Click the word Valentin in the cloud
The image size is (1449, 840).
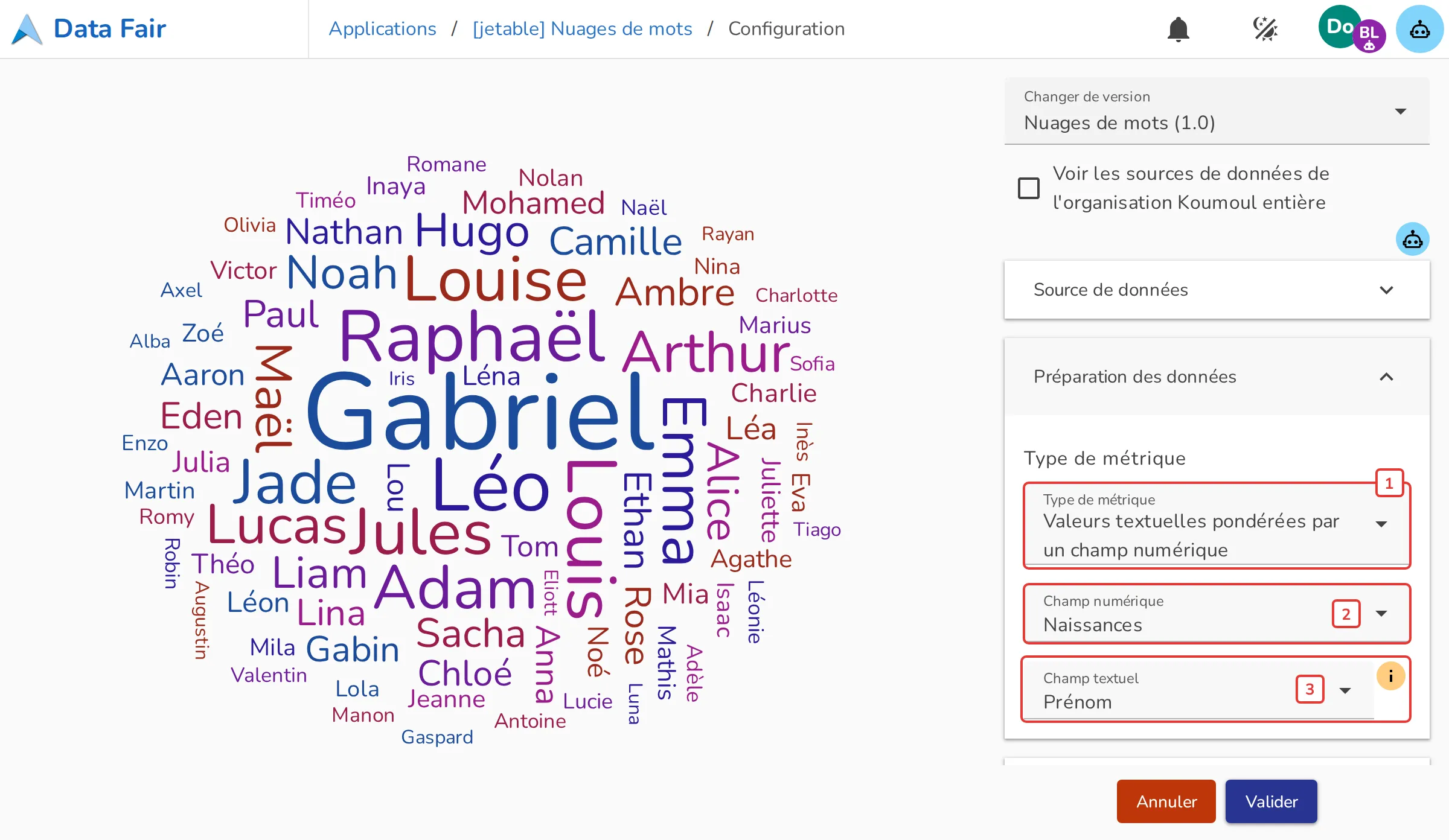point(269,675)
